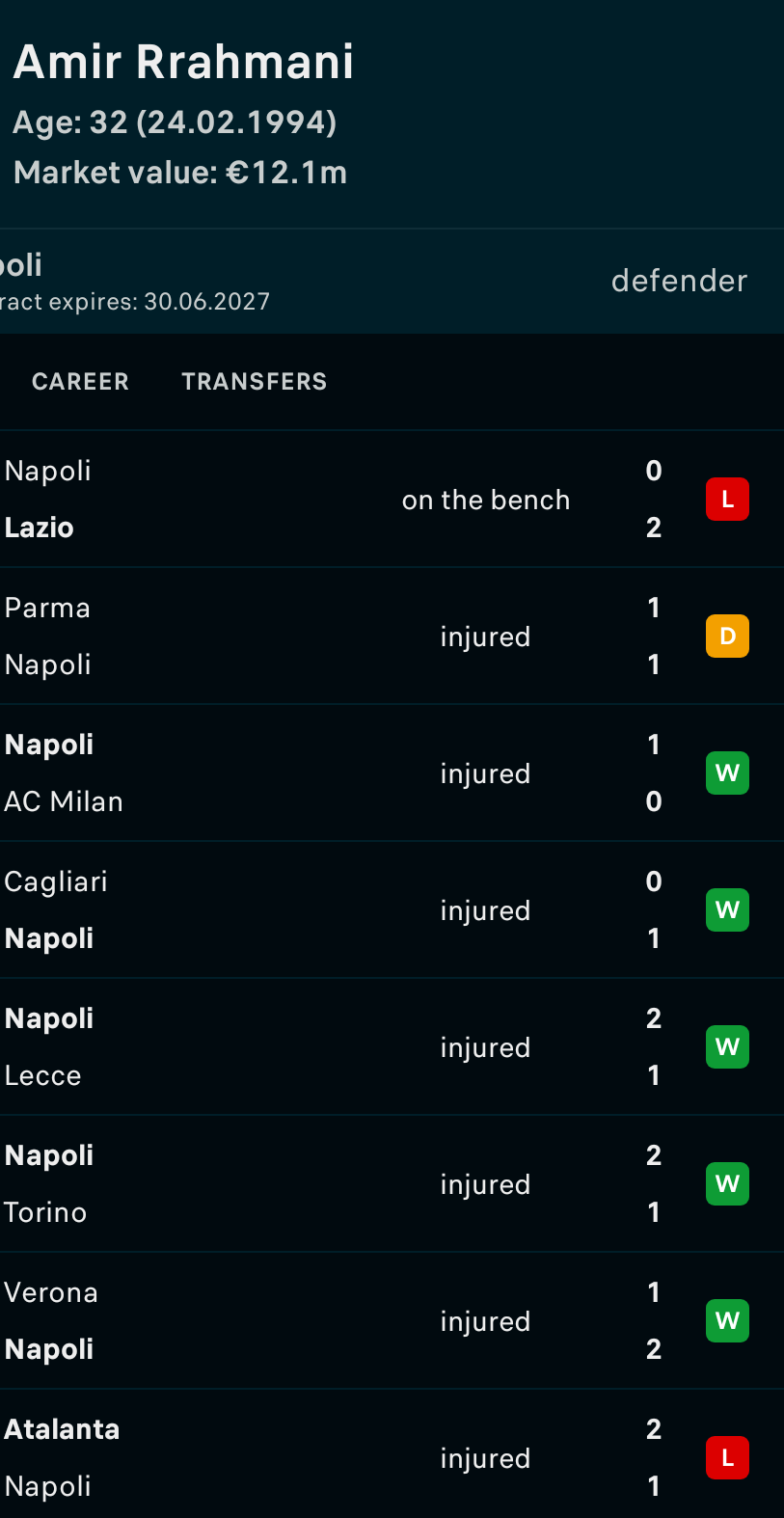Select the Parma team name
Viewport: 784px width, 1518px height.
tap(47, 608)
